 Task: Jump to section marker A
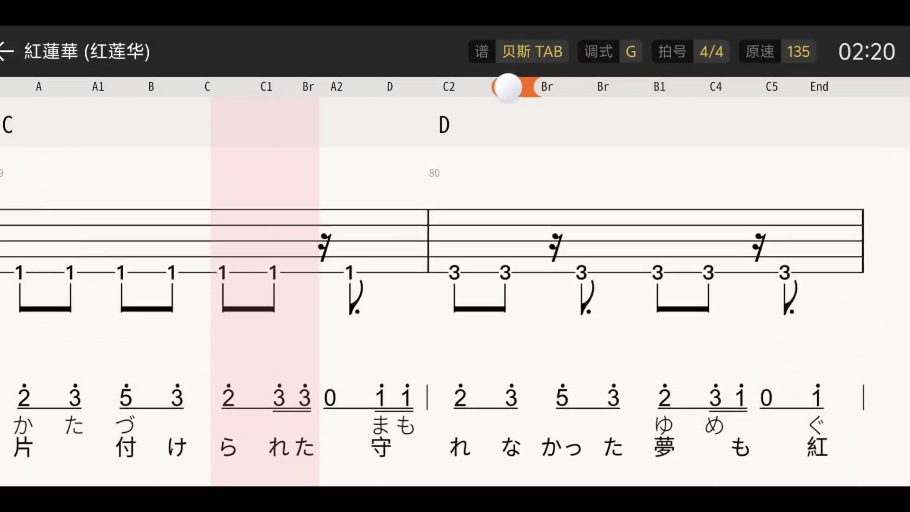39,87
